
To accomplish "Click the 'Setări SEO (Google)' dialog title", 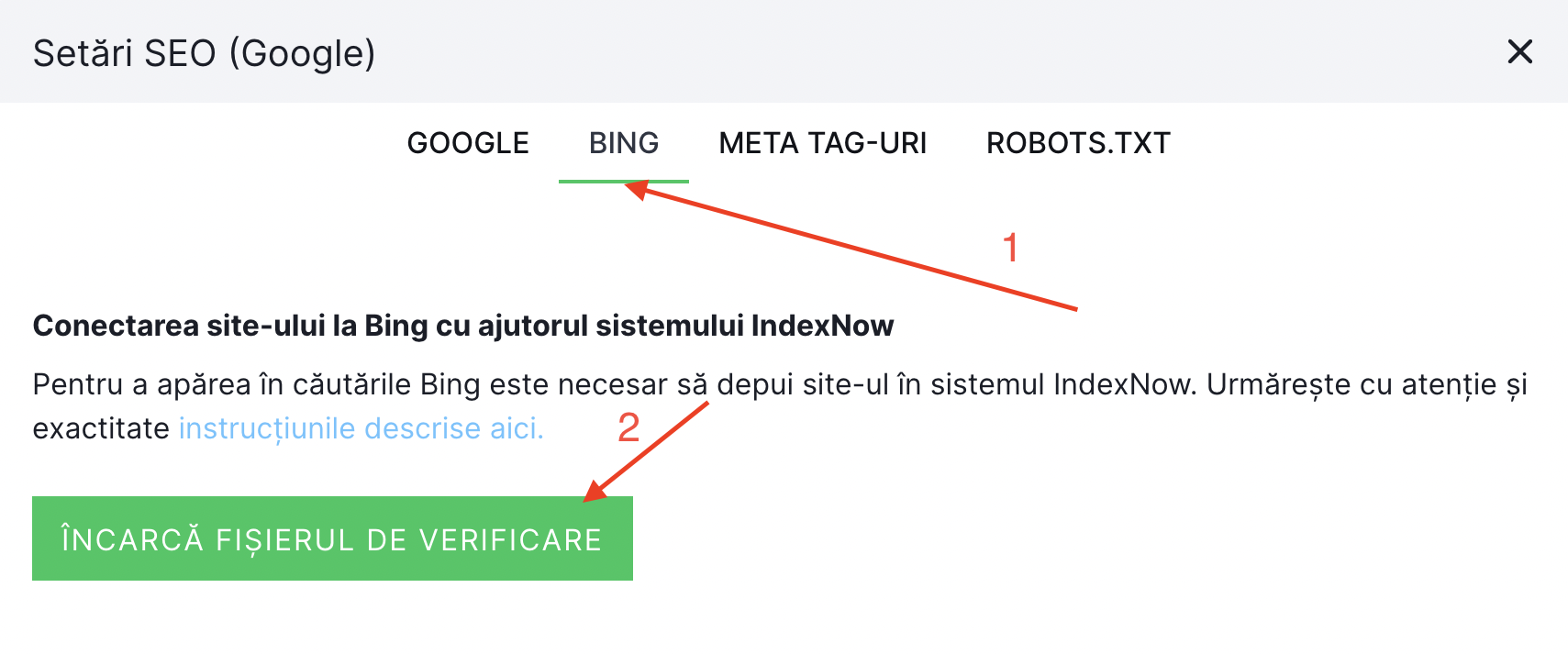I will (204, 53).
